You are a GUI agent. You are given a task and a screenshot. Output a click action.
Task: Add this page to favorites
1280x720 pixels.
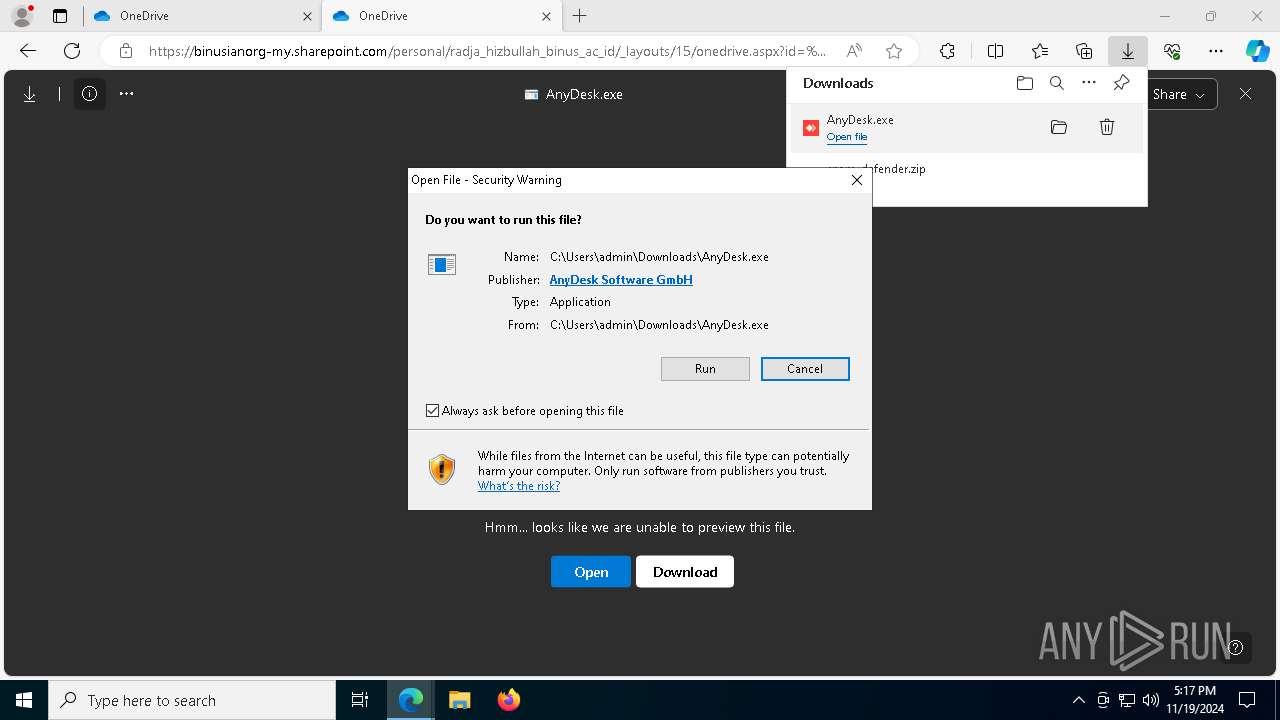coord(894,51)
